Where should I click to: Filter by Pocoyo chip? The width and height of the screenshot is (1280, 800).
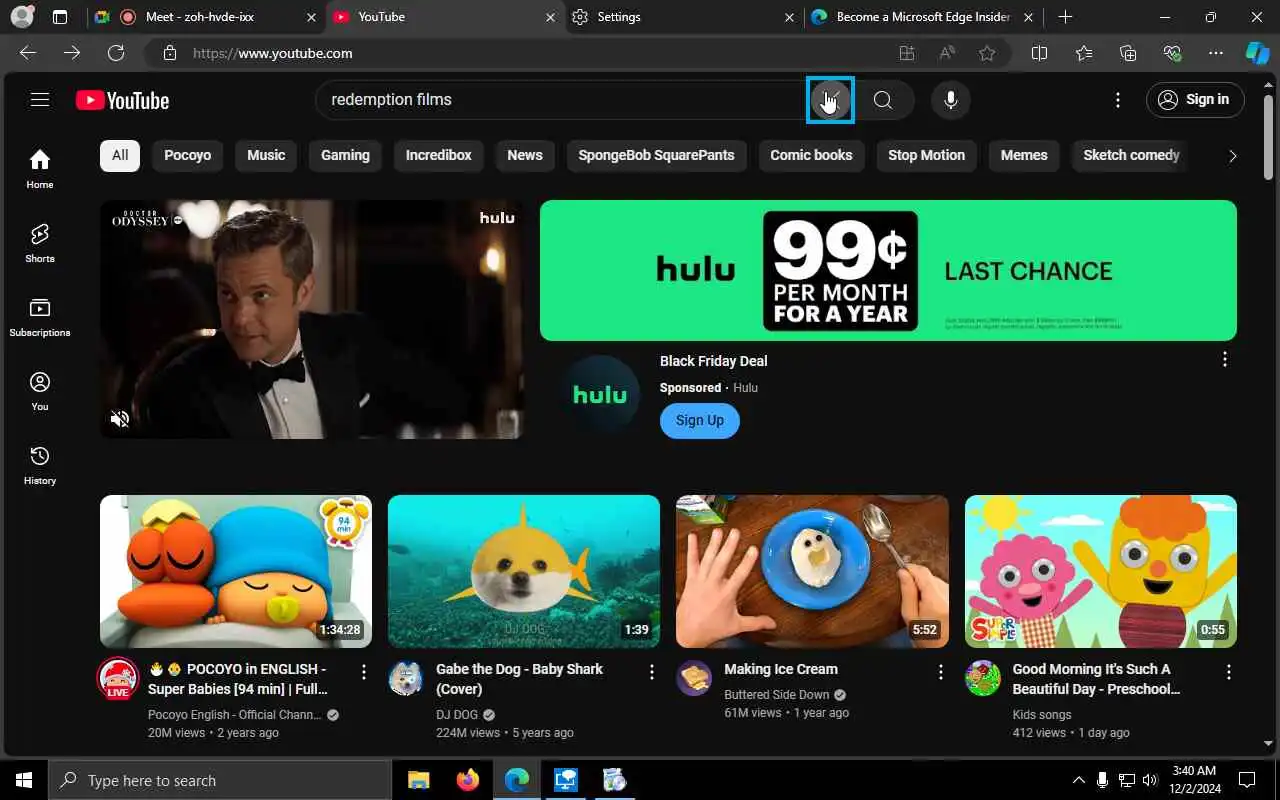188,155
